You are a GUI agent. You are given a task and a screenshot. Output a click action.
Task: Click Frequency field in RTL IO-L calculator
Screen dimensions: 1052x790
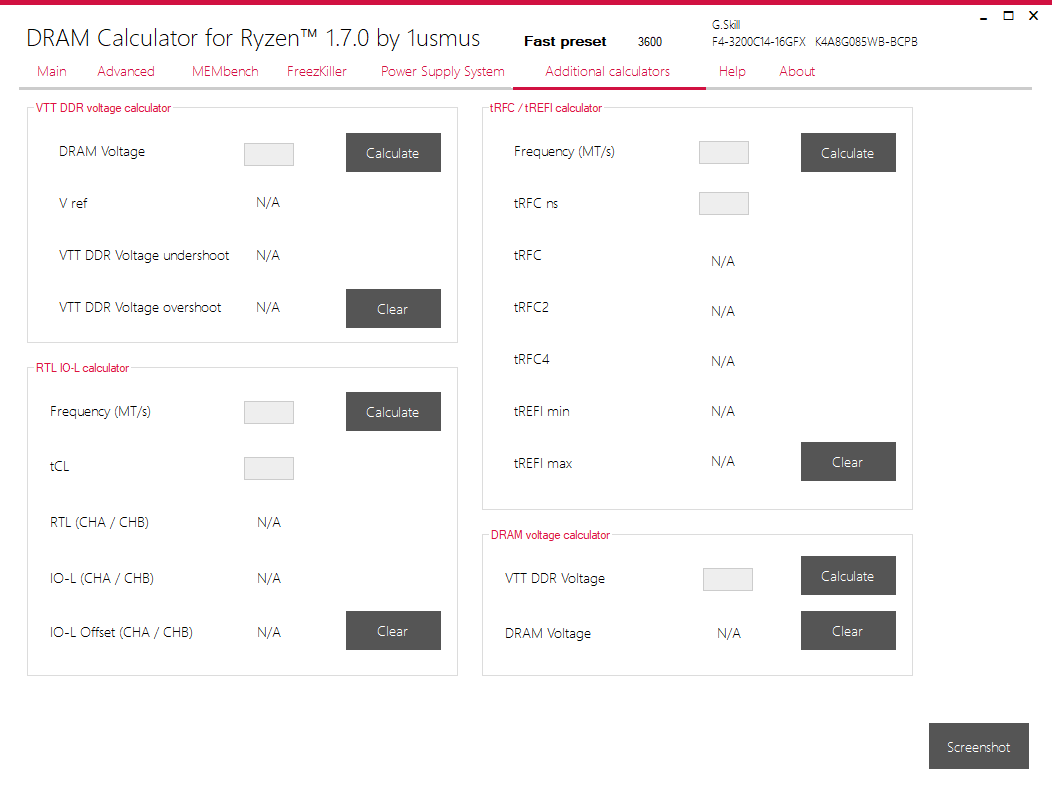point(269,413)
